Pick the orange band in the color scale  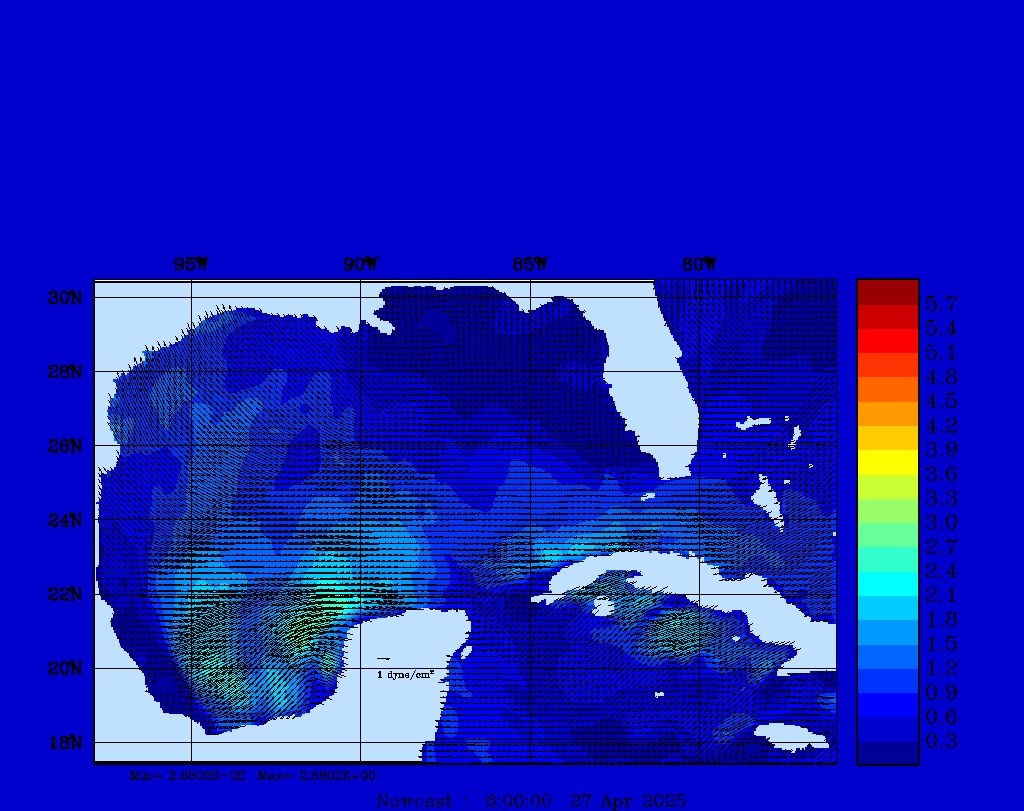pyautogui.click(x=887, y=389)
